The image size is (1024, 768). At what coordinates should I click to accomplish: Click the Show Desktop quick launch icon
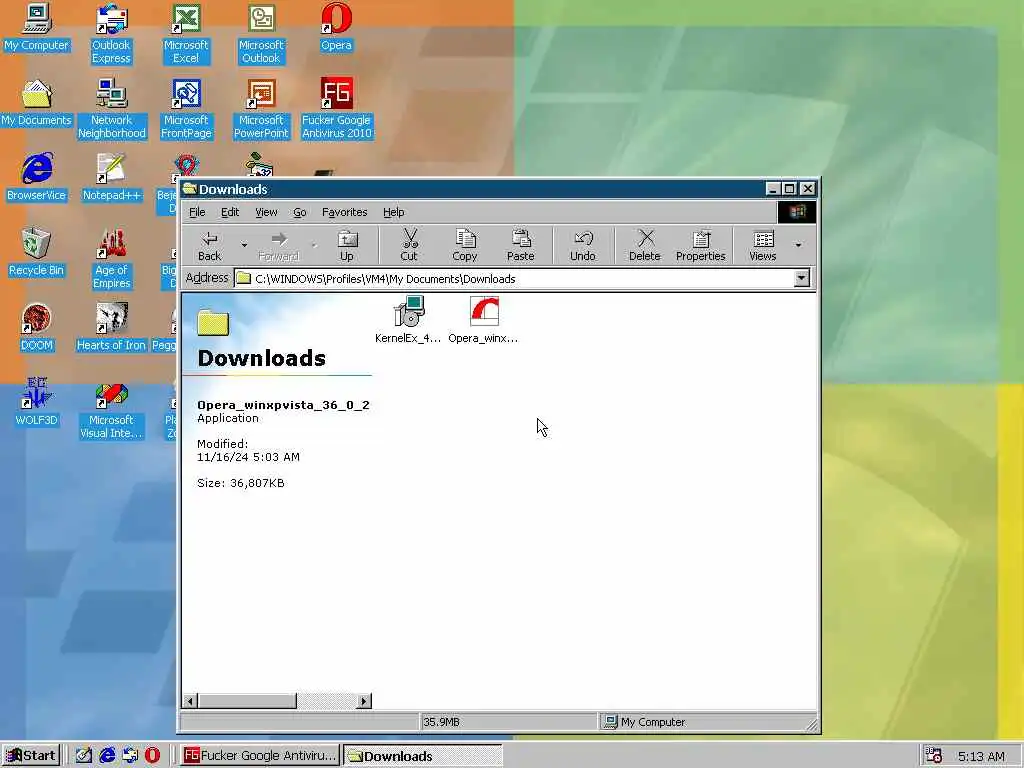pos(84,756)
